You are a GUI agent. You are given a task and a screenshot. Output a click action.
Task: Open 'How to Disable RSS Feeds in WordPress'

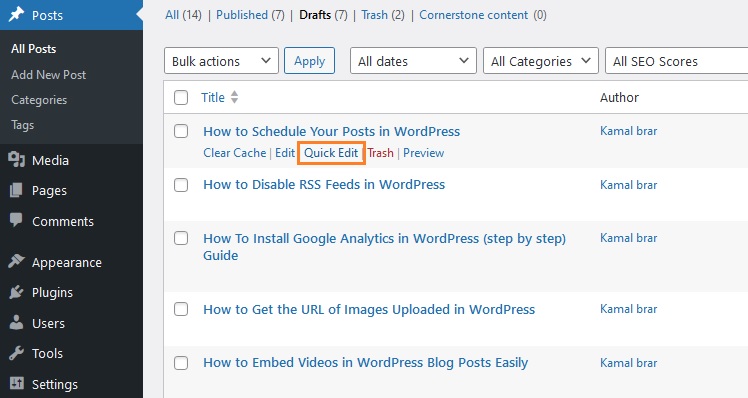[x=324, y=185]
